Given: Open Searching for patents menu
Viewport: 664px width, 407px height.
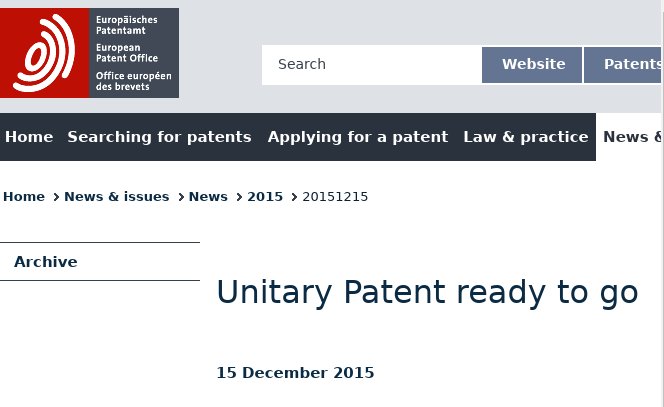Looking at the screenshot, I should tap(160, 137).
